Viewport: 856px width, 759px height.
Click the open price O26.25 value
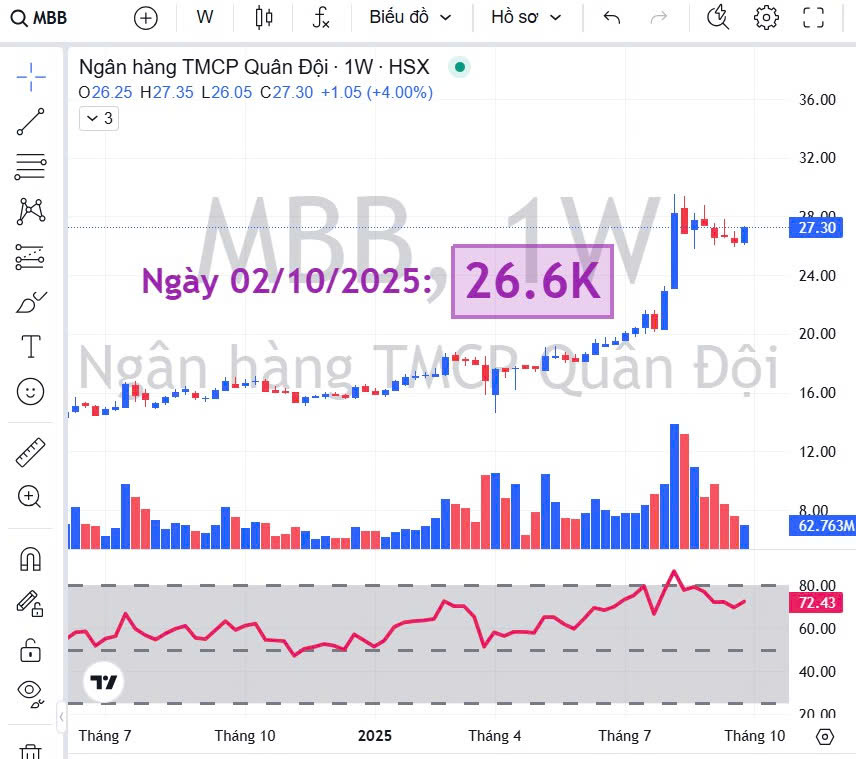point(105,92)
